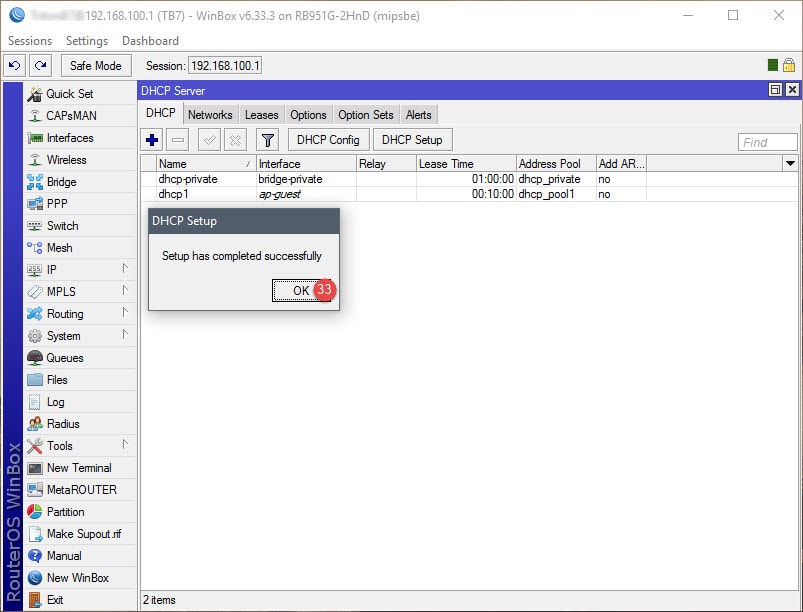Disable the selected DHCP server cross

pyautogui.click(x=235, y=140)
